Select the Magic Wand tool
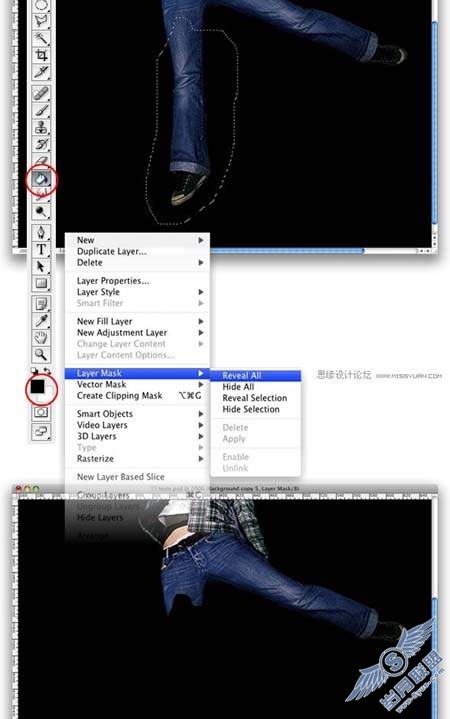This screenshot has width=450, height=719. (x=41, y=38)
